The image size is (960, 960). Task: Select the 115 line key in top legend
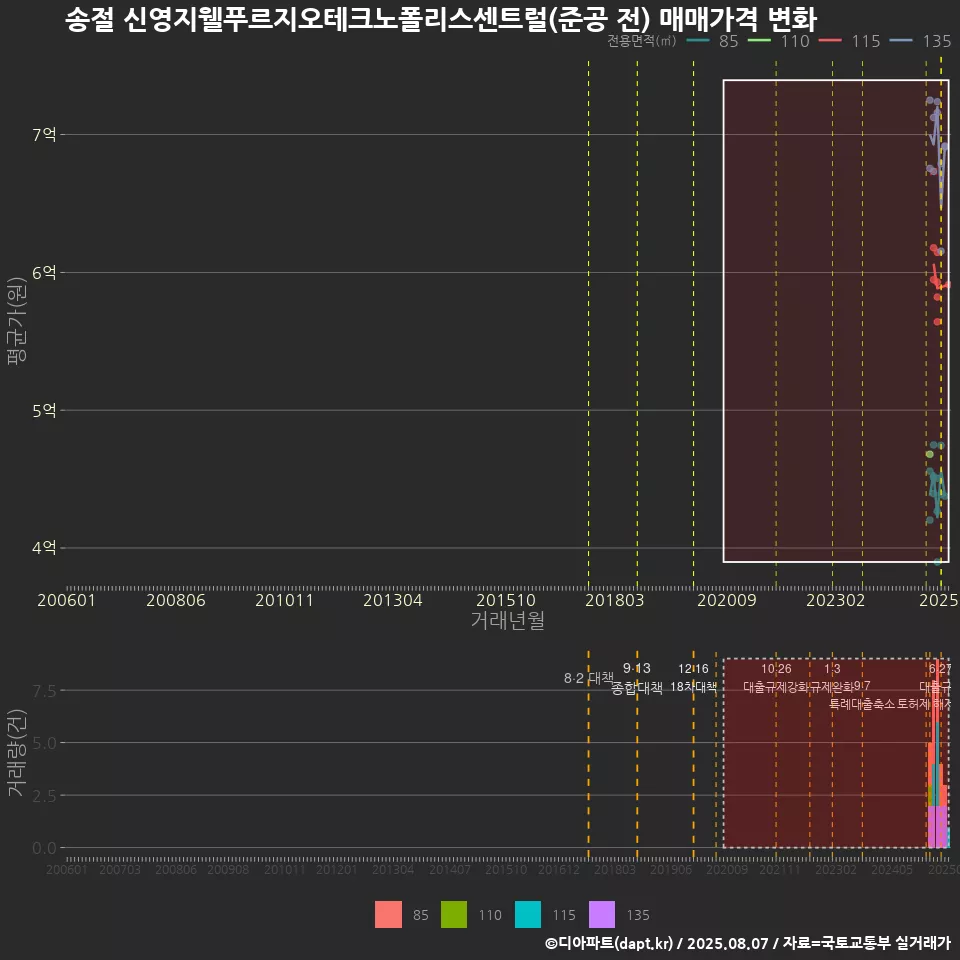[x=830, y=41]
